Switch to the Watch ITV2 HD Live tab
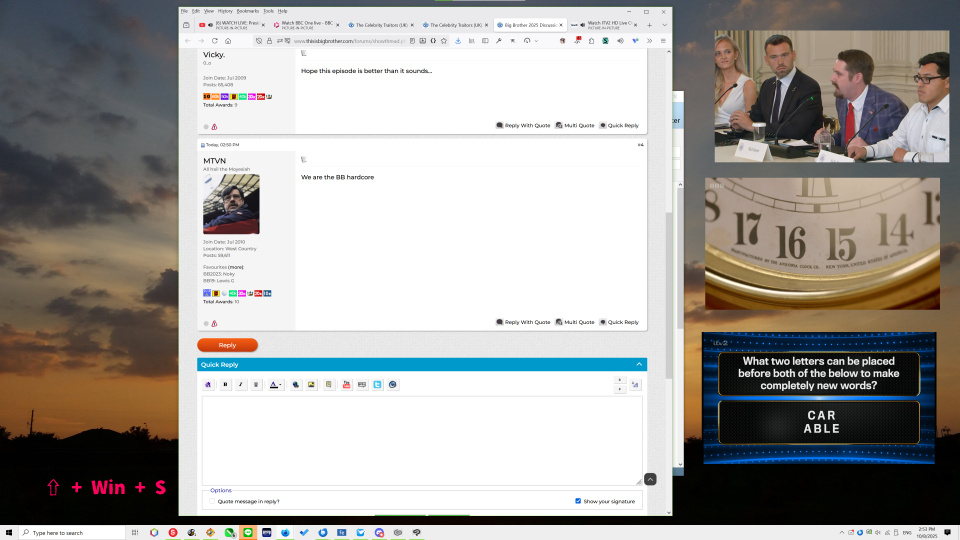960x540 pixels. click(605, 25)
